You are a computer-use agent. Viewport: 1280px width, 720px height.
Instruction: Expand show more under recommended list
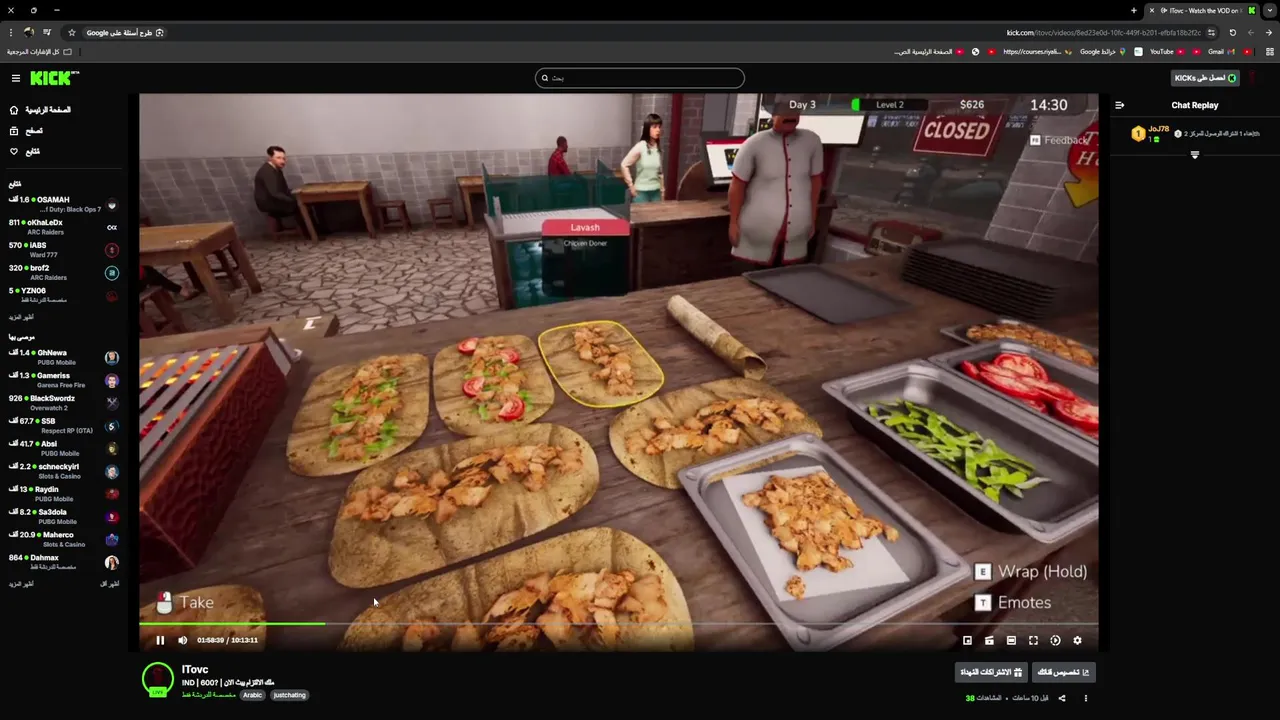21,584
